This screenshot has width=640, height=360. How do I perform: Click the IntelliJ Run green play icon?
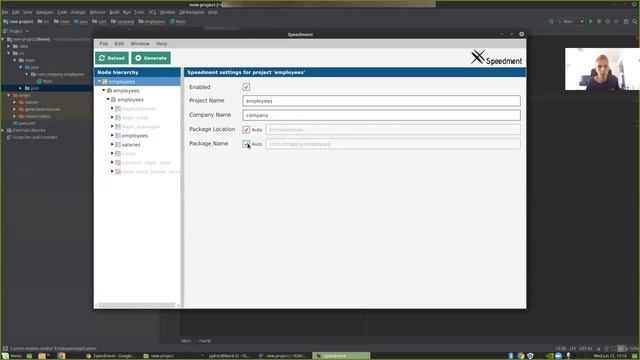[591, 21]
